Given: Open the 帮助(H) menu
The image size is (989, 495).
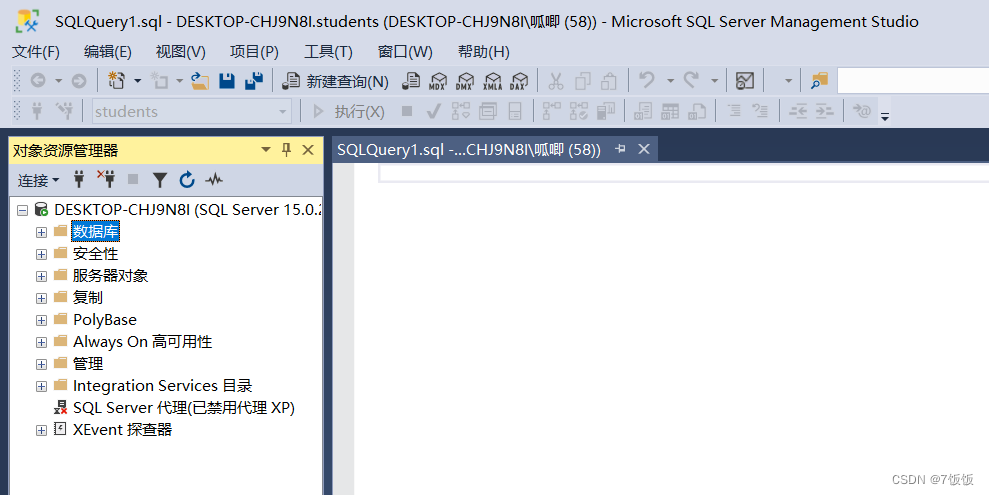Looking at the screenshot, I should click(x=484, y=52).
